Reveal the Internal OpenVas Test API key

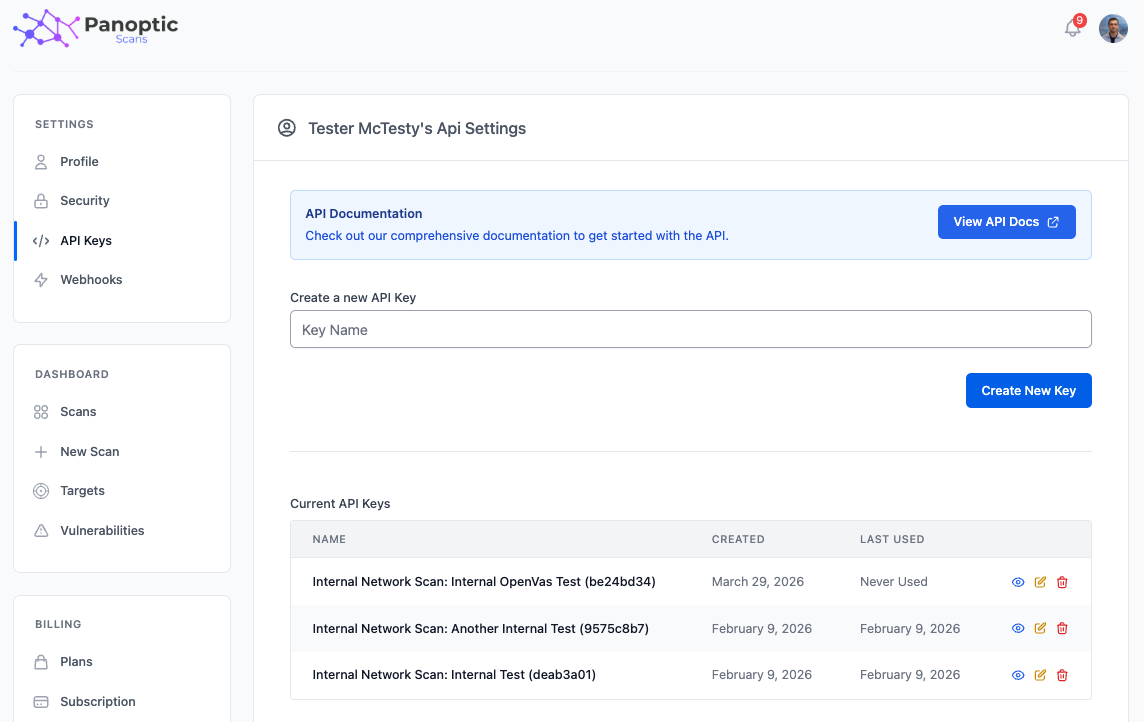[x=1018, y=581]
